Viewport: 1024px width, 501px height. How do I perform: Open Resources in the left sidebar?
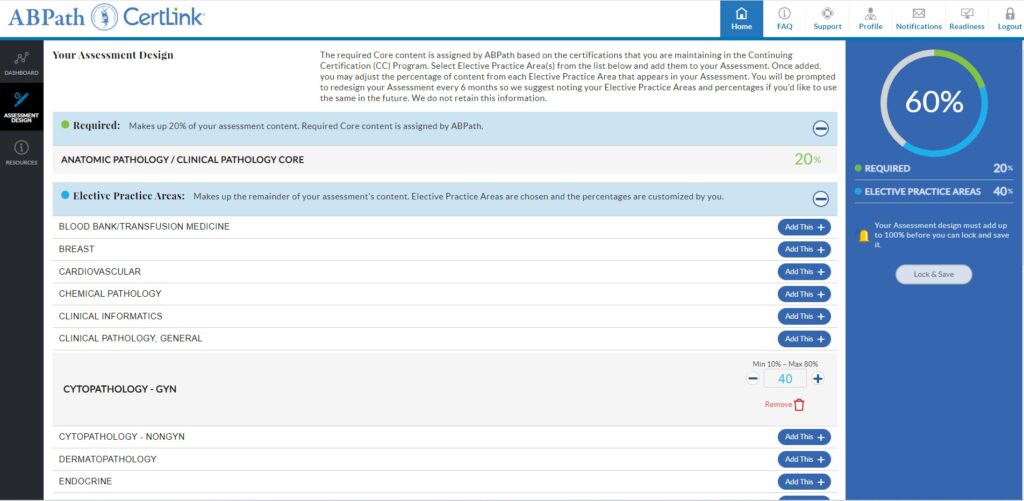[21, 152]
